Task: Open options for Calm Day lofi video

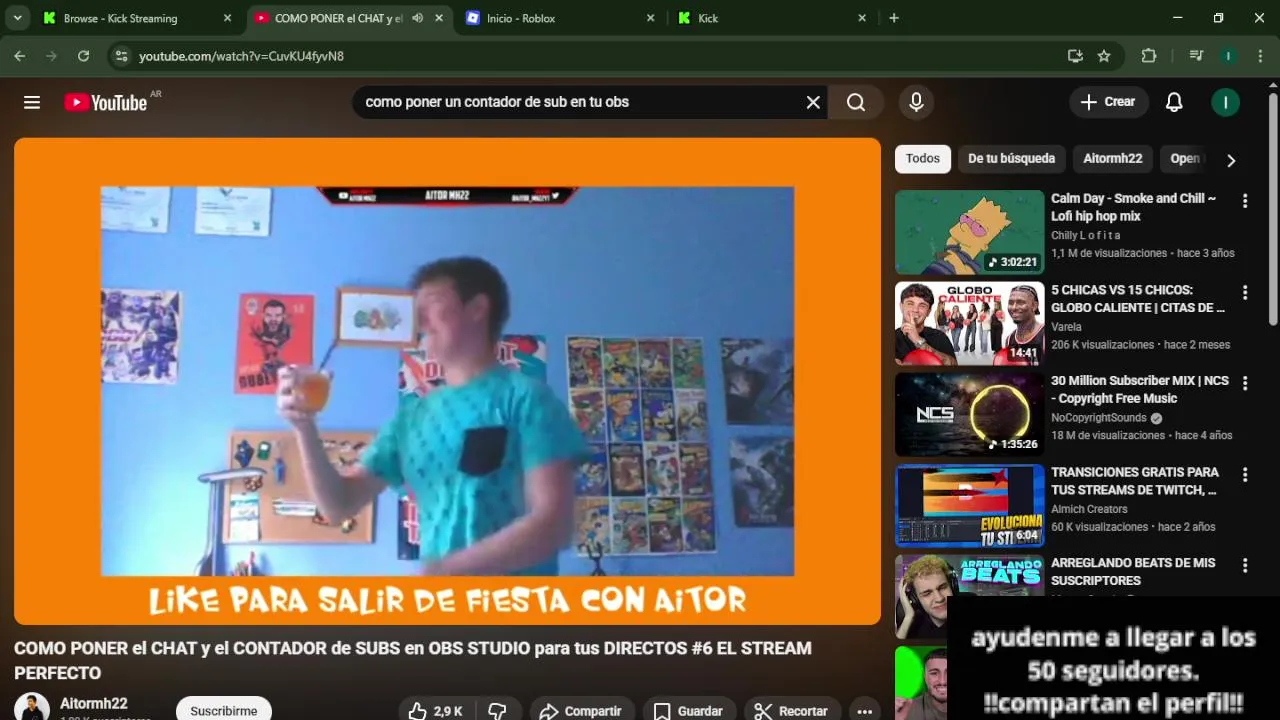Action: tap(1245, 201)
